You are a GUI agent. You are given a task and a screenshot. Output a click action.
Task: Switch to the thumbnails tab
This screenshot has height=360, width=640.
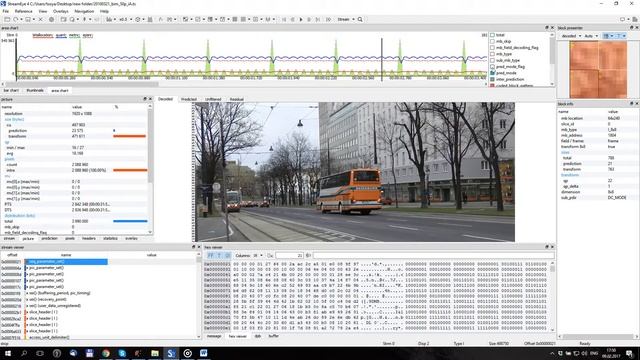point(35,90)
